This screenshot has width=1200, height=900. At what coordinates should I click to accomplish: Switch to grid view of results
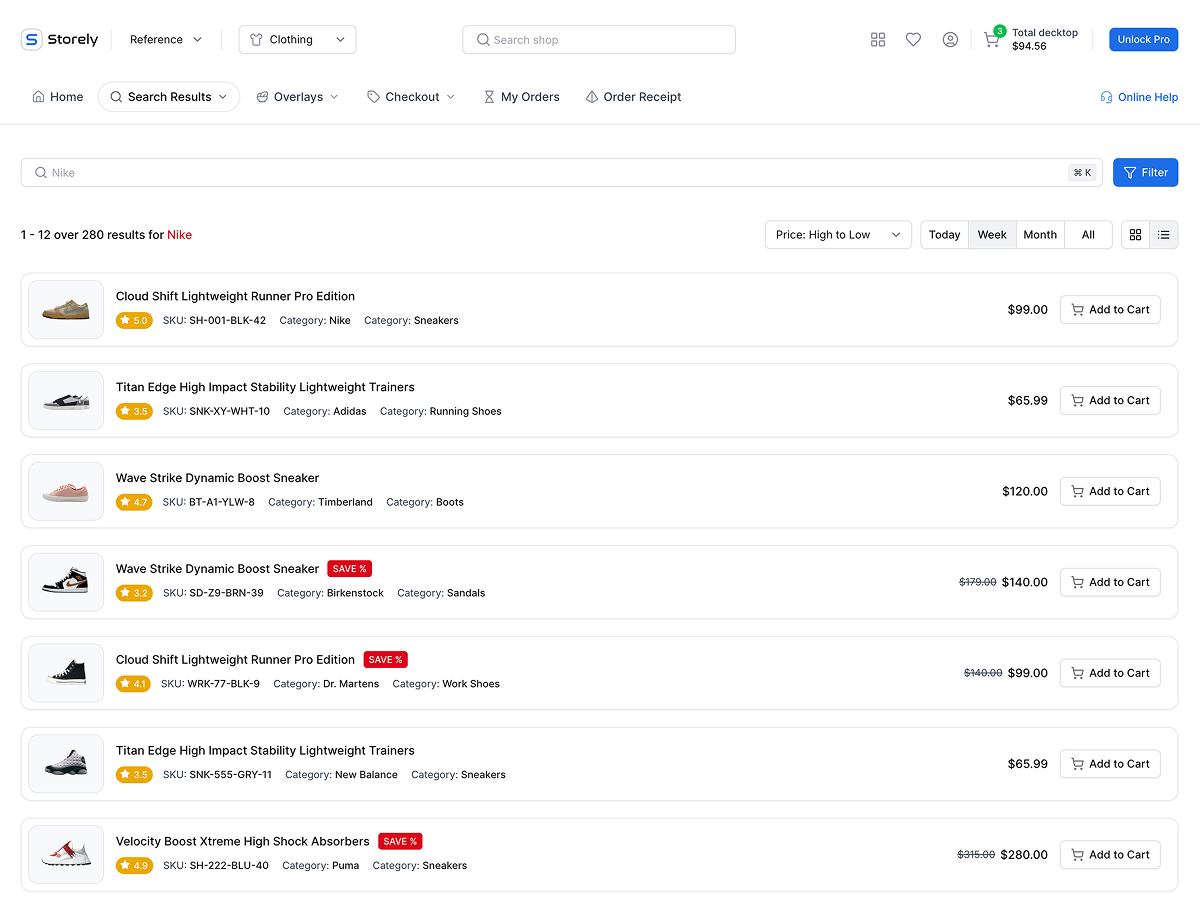(x=1135, y=234)
